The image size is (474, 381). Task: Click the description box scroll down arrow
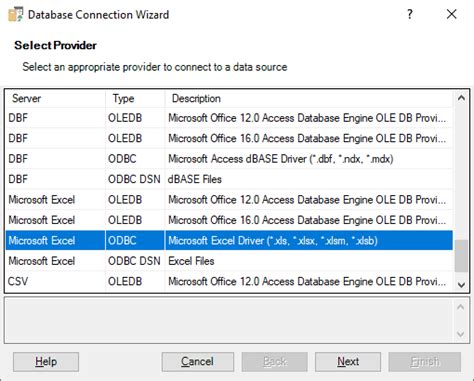461,334
